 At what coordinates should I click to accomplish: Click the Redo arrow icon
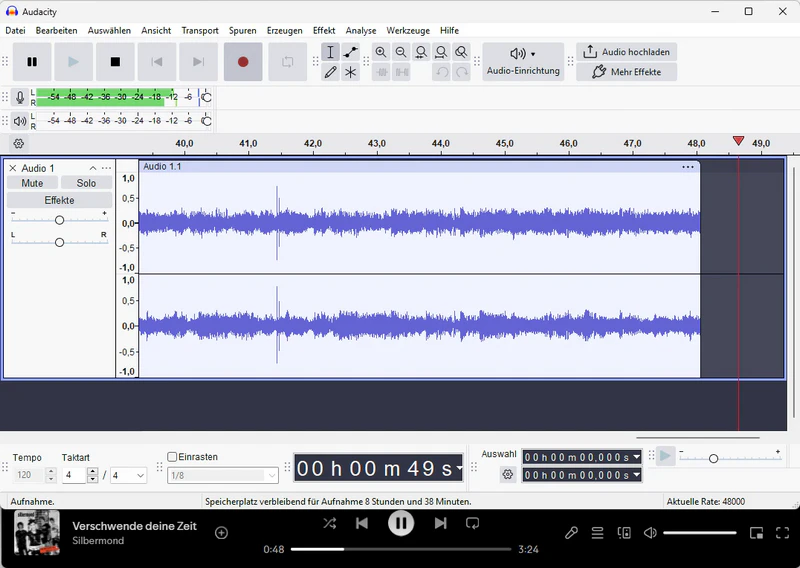(462, 72)
